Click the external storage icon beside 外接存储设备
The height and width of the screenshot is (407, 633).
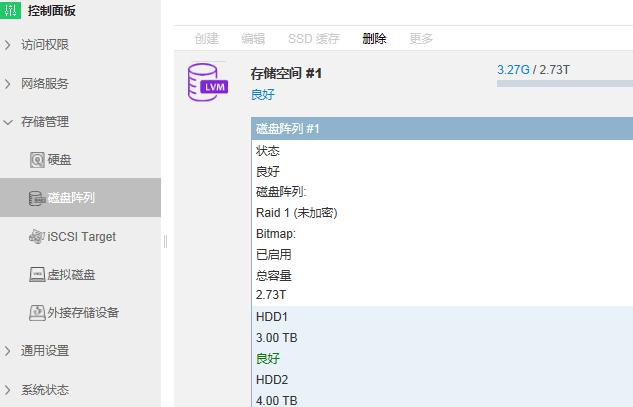pyautogui.click(x=37, y=313)
